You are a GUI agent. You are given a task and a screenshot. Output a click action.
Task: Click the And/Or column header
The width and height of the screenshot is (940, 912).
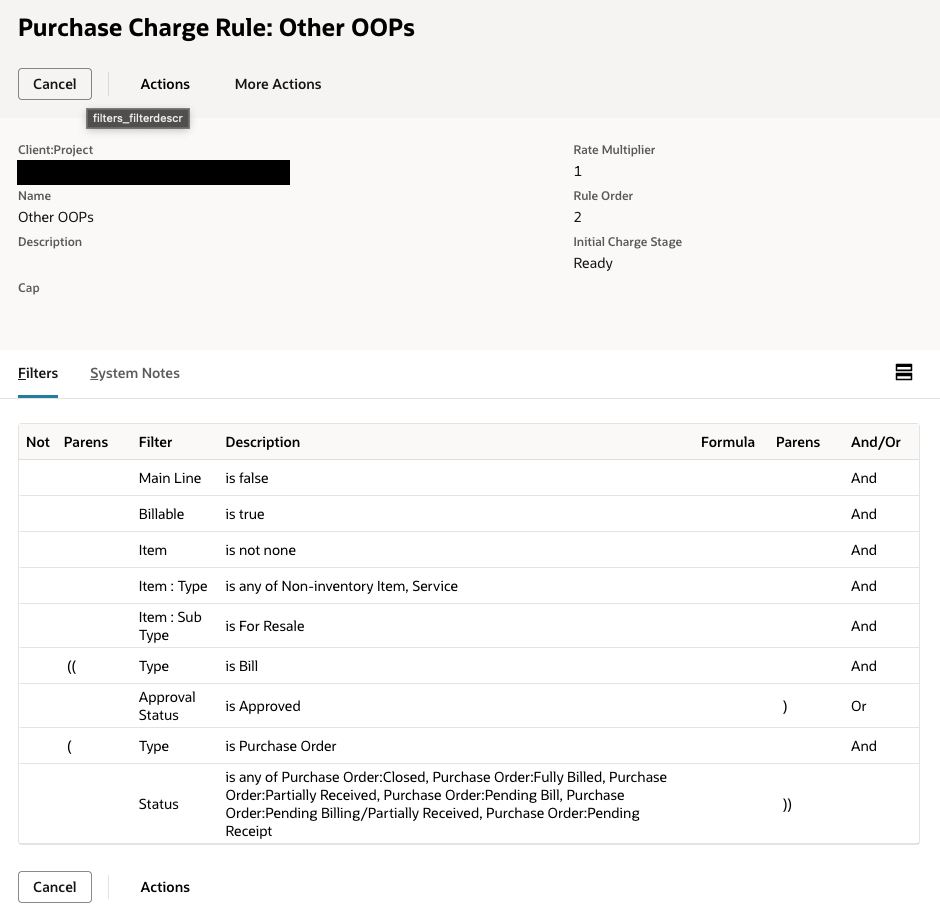click(x=876, y=442)
